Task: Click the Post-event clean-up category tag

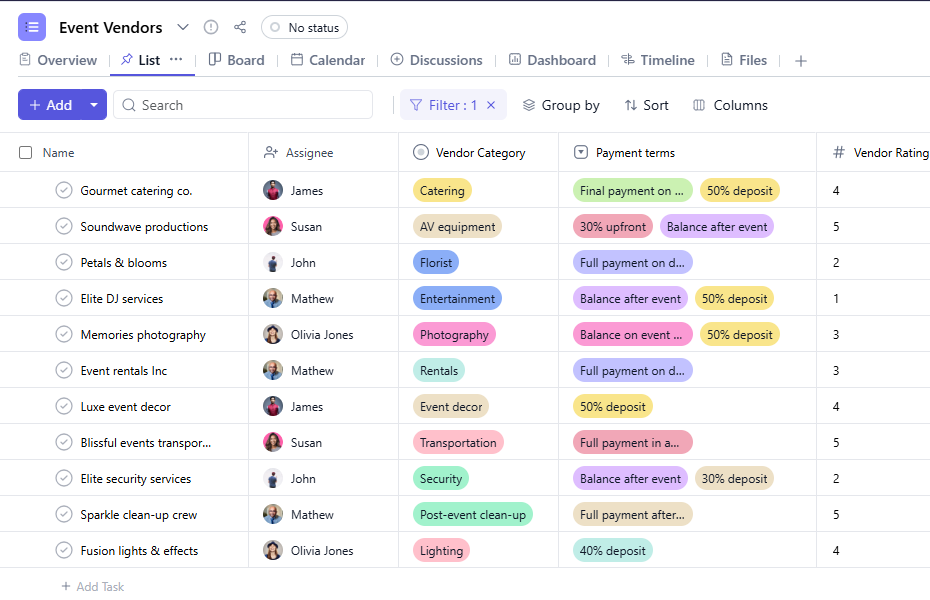Action: coord(473,515)
